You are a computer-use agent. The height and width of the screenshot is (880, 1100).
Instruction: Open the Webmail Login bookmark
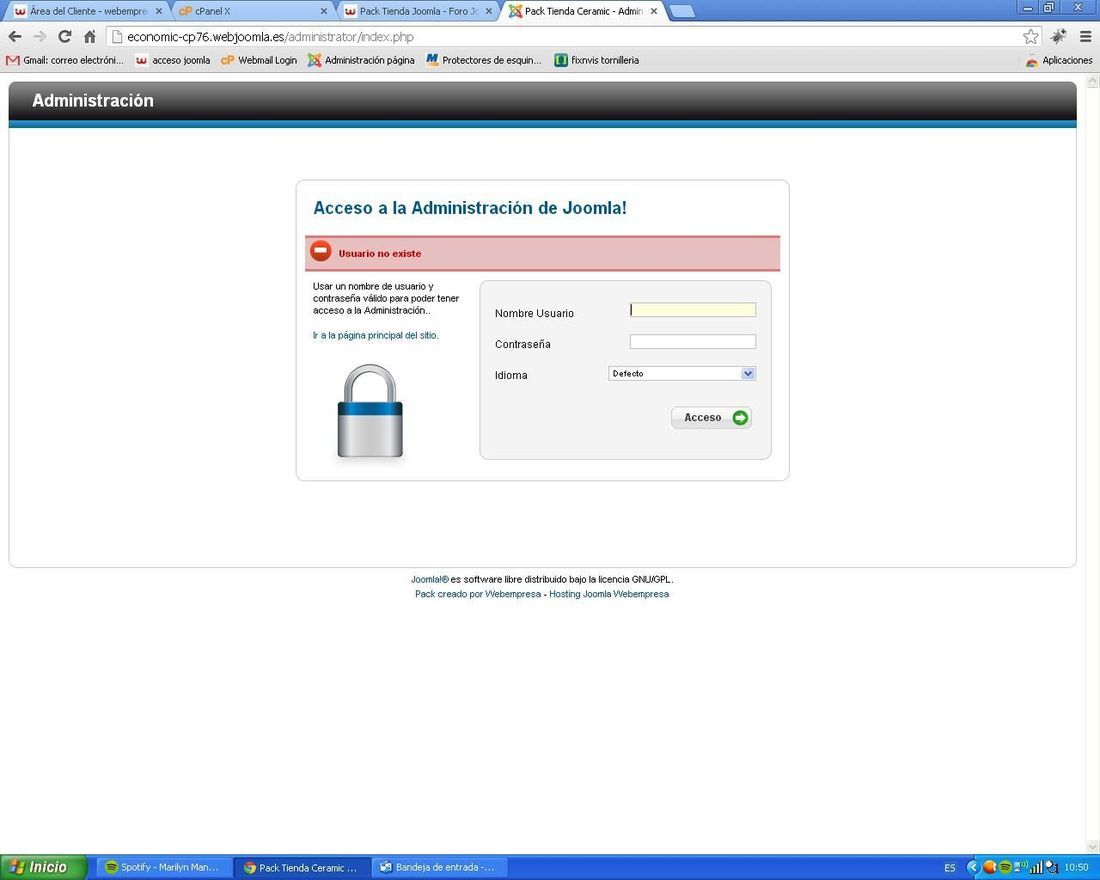click(x=259, y=60)
